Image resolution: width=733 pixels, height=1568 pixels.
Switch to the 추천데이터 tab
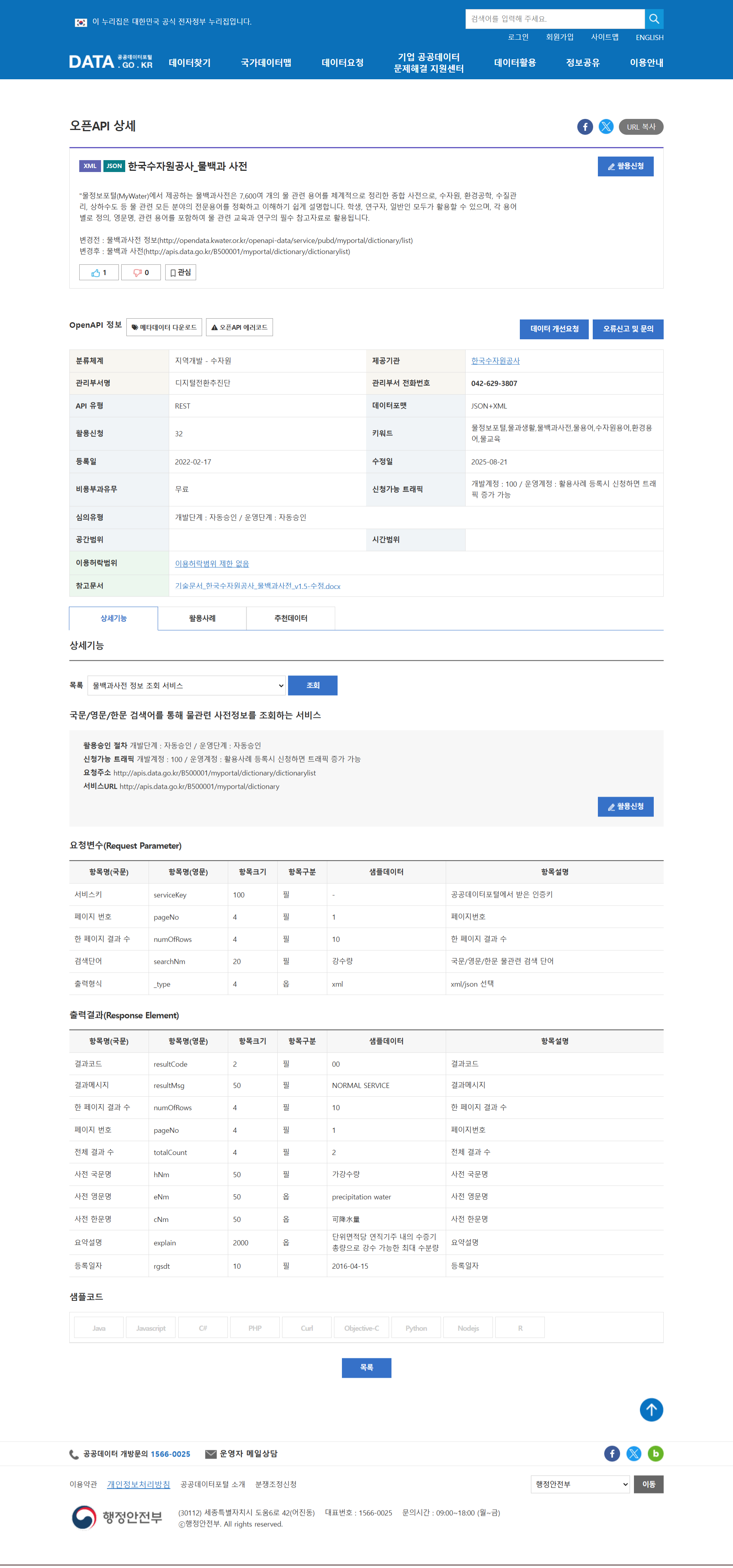290,618
